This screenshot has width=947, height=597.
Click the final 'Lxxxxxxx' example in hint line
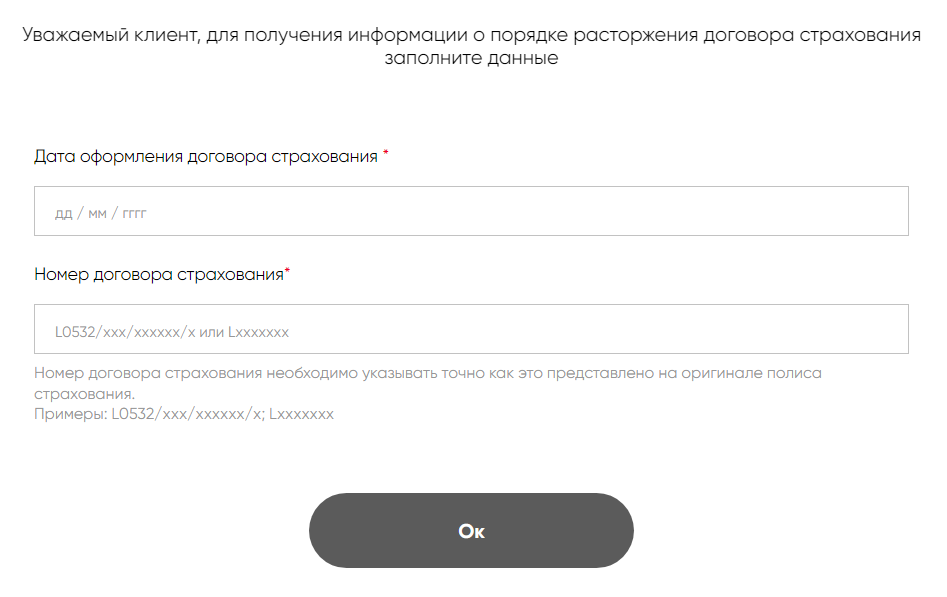pyautogui.click(x=301, y=413)
